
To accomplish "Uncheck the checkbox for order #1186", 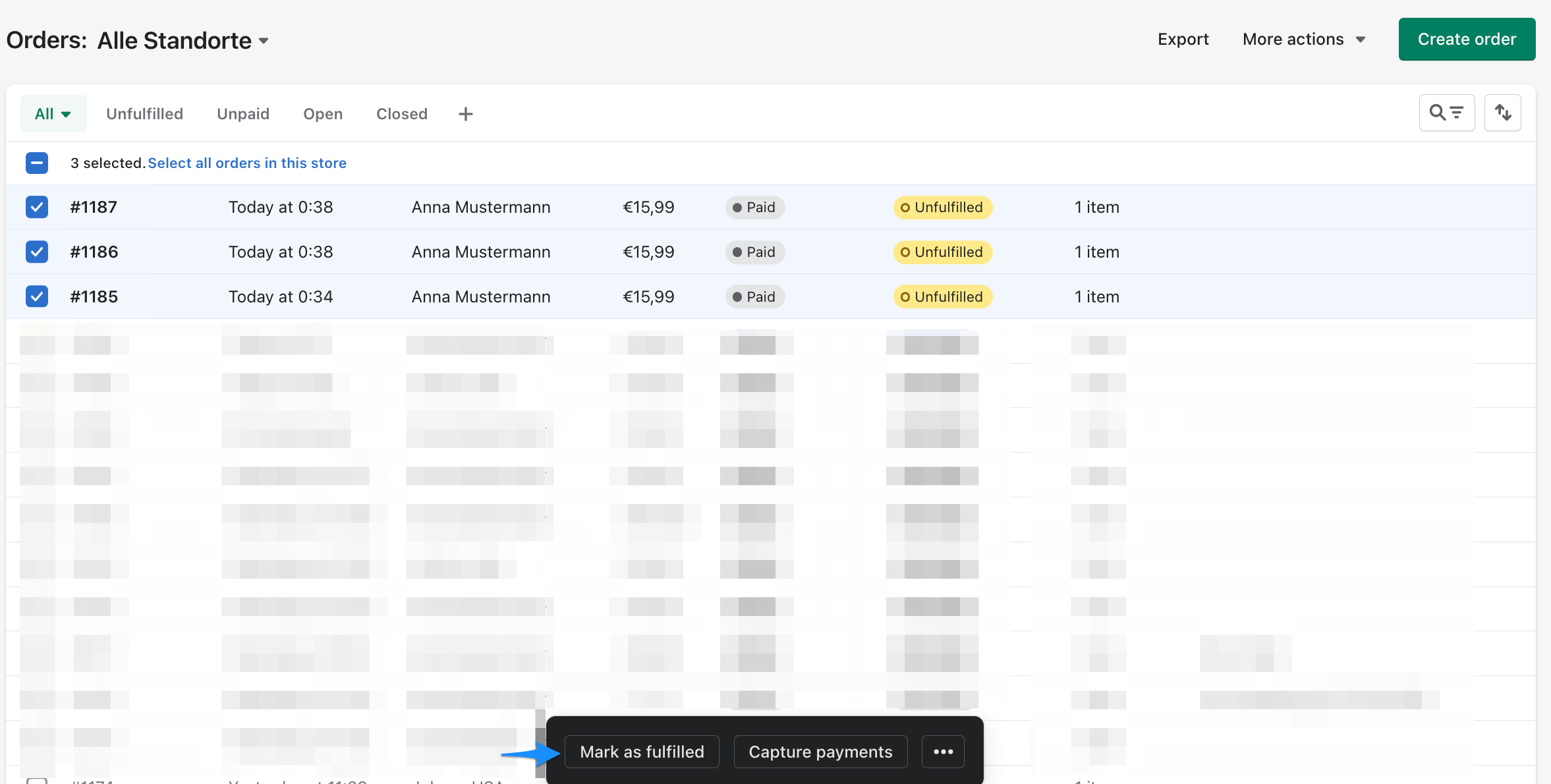I will click(x=37, y=252).
